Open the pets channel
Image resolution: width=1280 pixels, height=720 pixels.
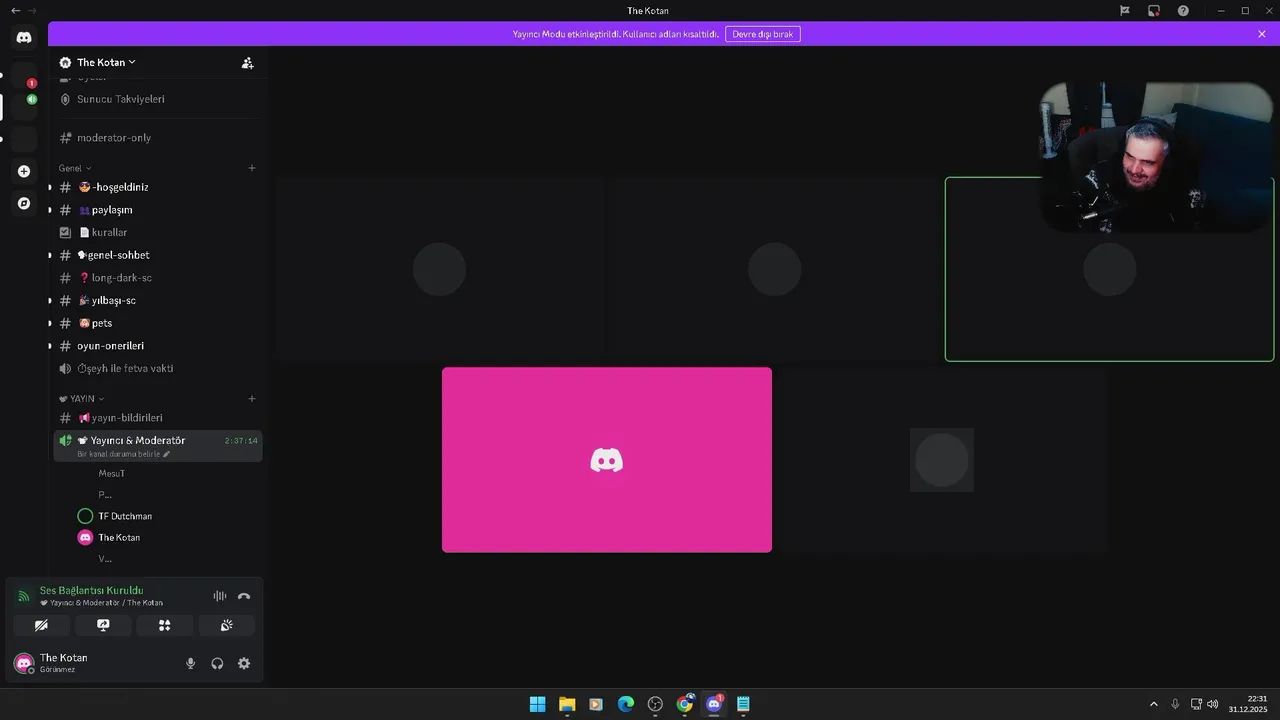(158, 323)
